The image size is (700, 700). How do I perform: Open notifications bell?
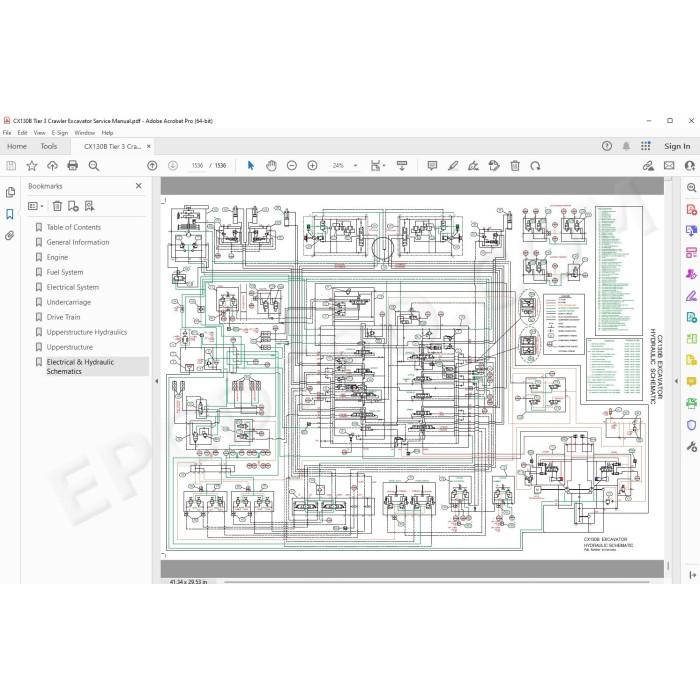(x=626, y=146)
